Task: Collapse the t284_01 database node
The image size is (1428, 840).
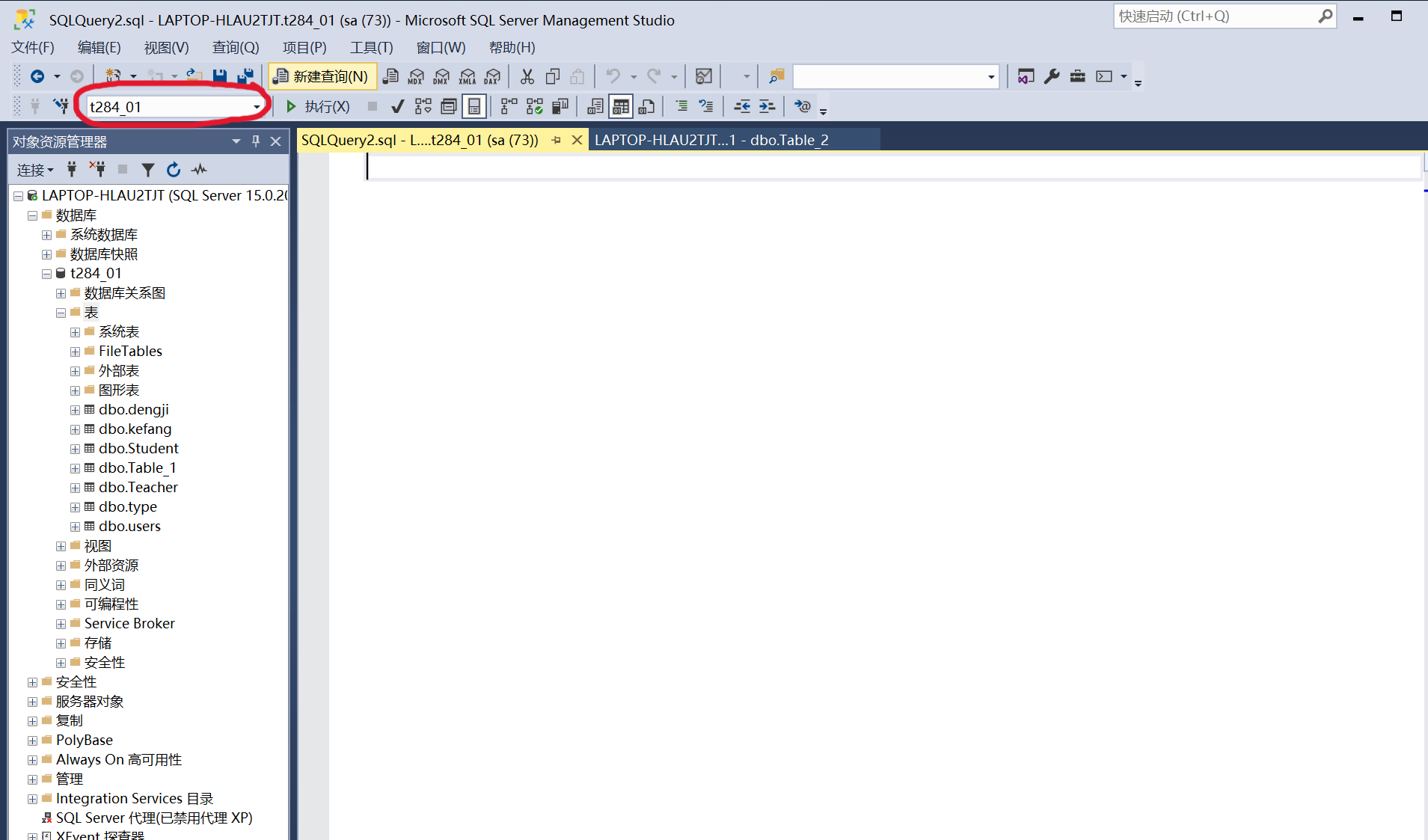Action: [46, 274]
